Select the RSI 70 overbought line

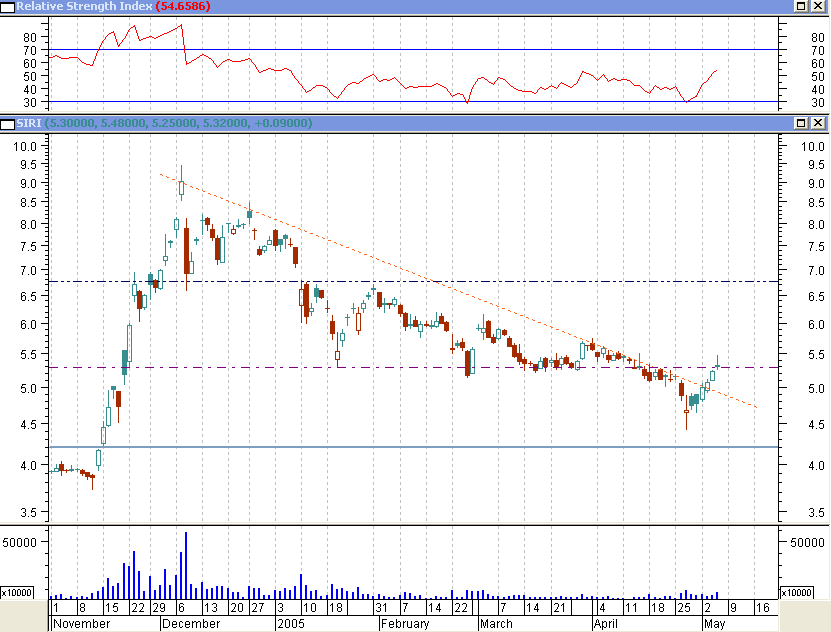pos(413,50)
